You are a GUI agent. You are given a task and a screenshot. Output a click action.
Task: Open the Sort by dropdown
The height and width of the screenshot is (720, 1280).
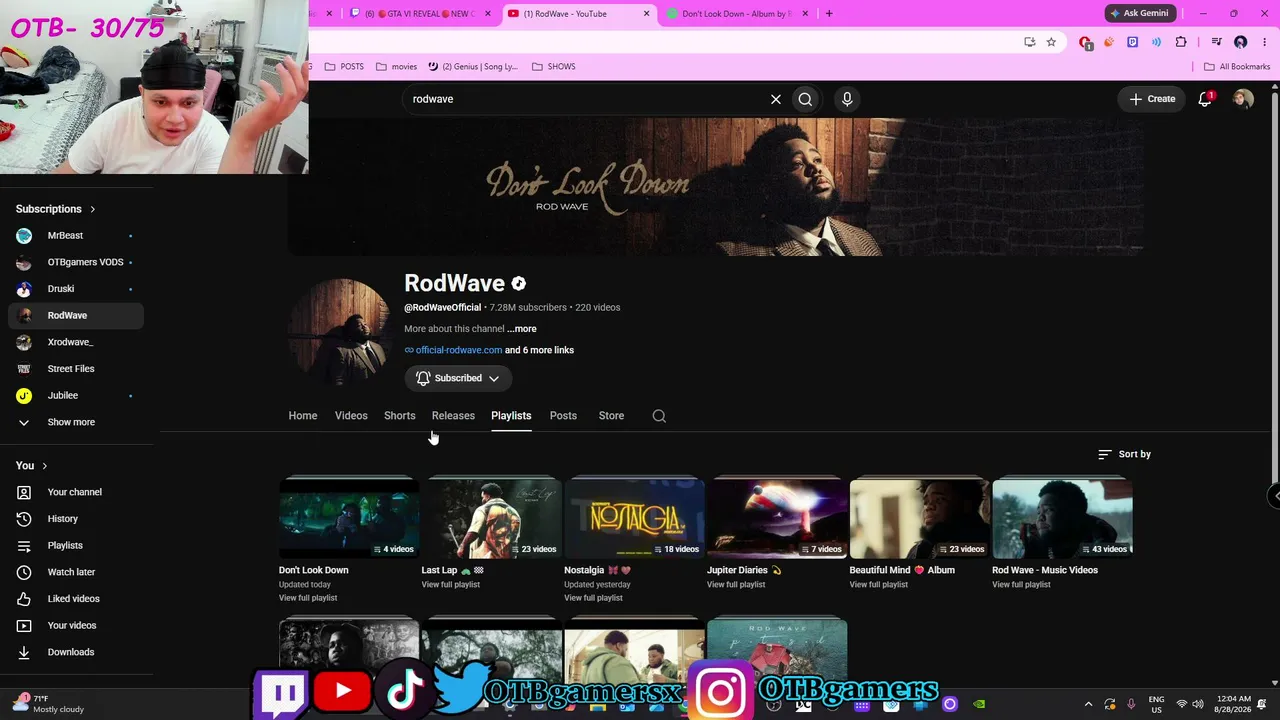click(x=1124, y=454)
